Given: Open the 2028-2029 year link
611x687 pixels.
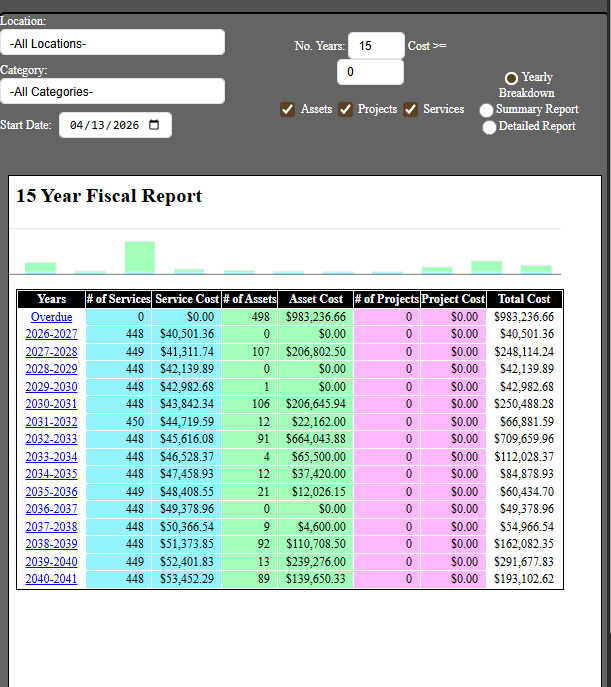Looking at the screenshot, I should point(51,369).
